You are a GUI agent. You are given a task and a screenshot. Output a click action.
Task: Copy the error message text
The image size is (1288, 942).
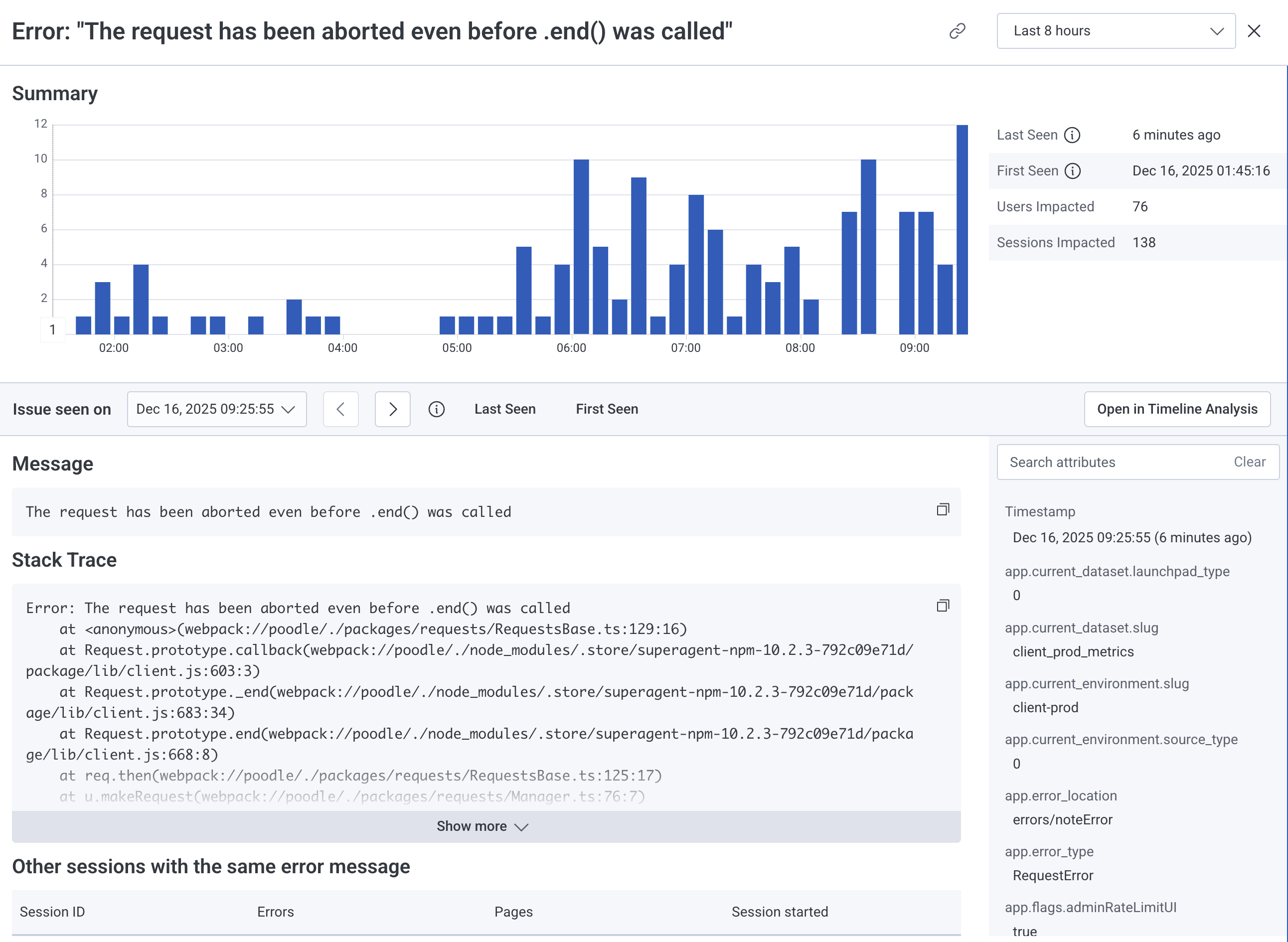point(943,509)
